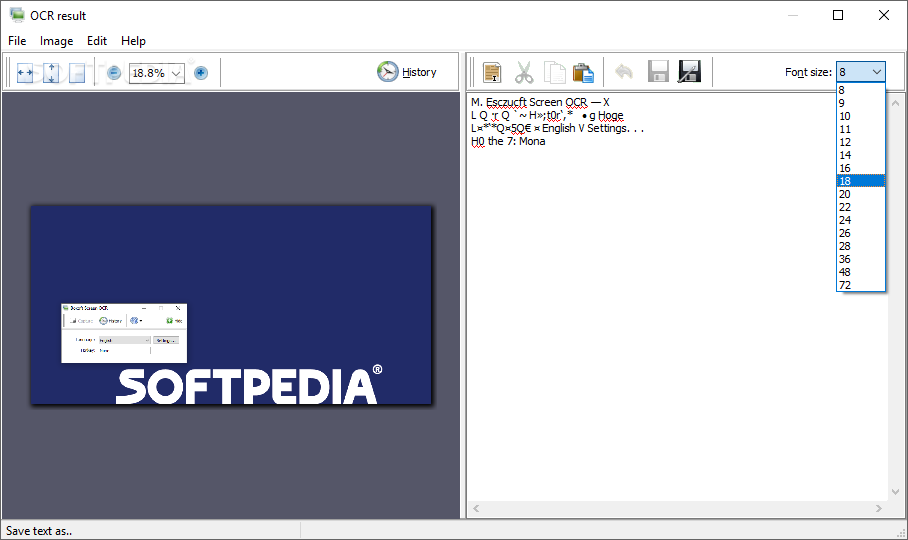The height and width of the screenshot is (540, 908).
Task: Click the select all text icon
Action: point(492,73)
